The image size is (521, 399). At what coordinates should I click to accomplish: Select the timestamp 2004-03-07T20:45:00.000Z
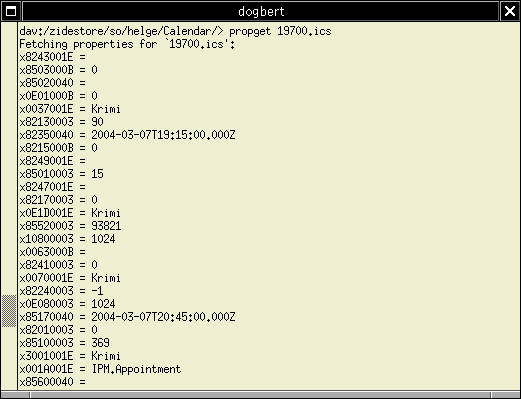163,317
